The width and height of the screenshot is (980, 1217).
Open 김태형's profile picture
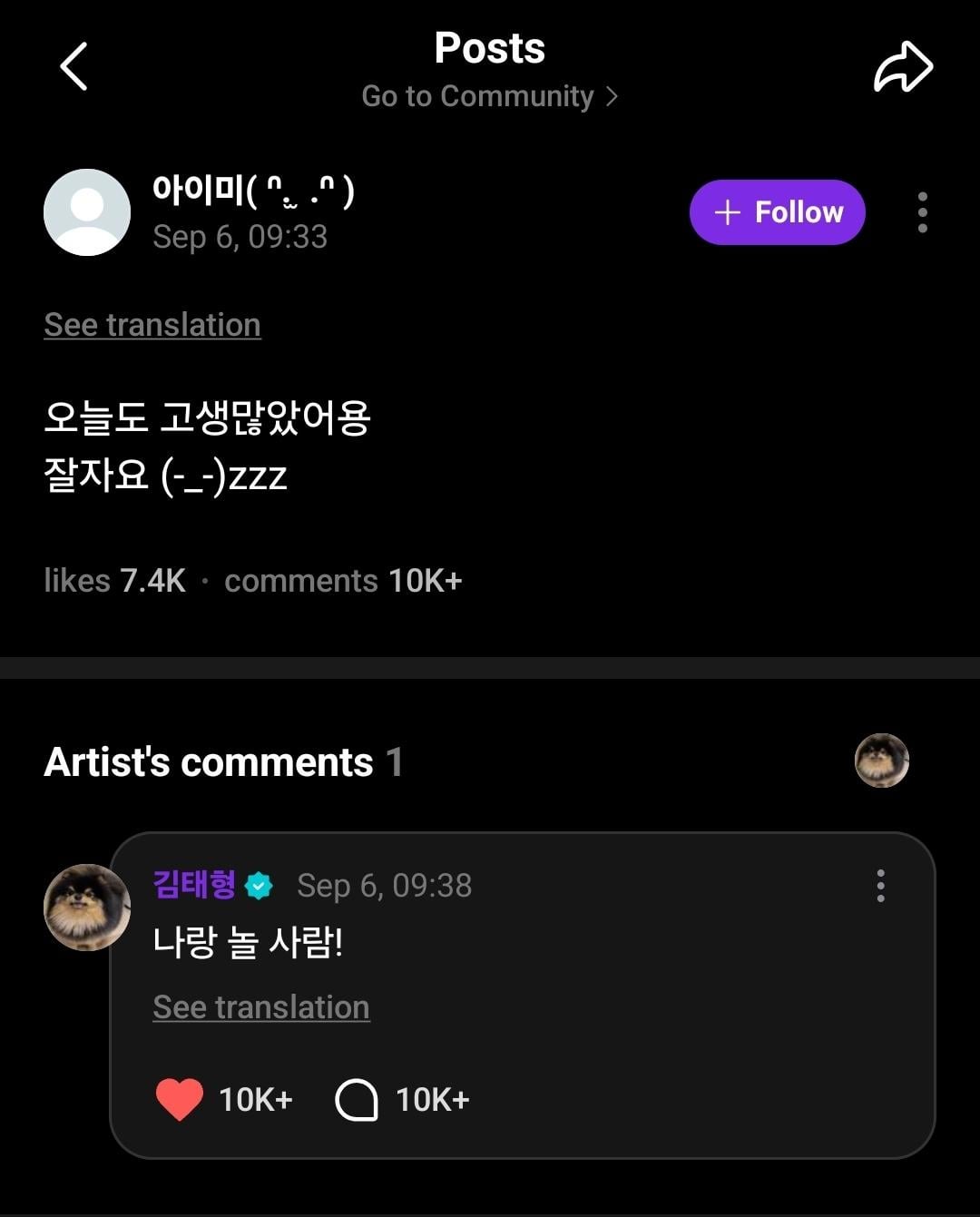click(x=87, y=908)
